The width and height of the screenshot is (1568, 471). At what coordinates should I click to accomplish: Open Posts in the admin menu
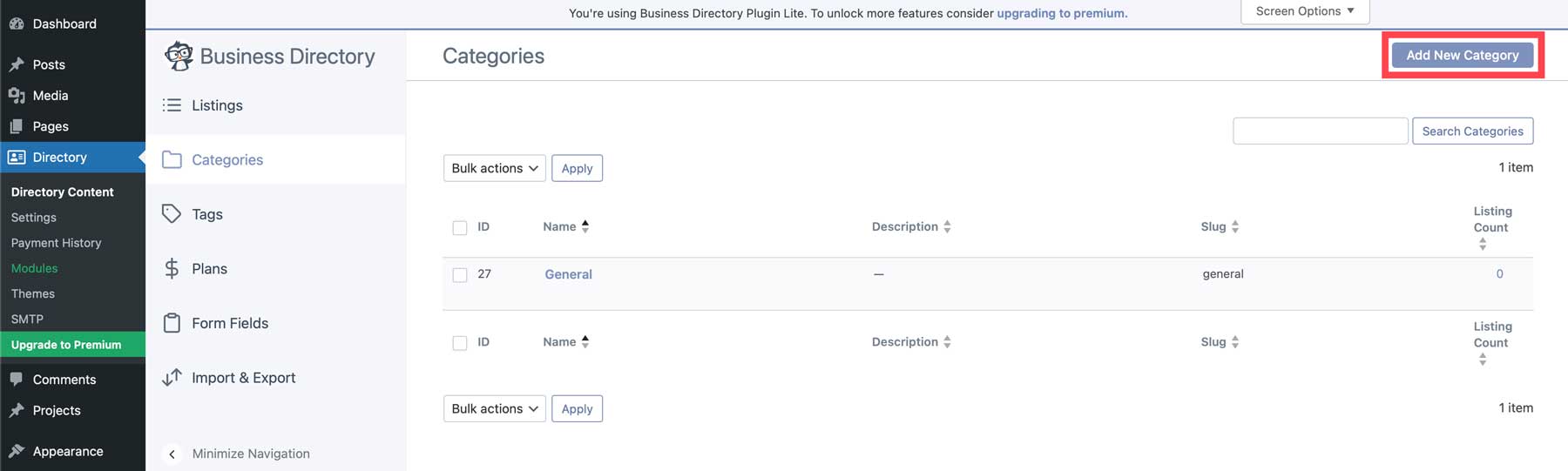[49, 64]
